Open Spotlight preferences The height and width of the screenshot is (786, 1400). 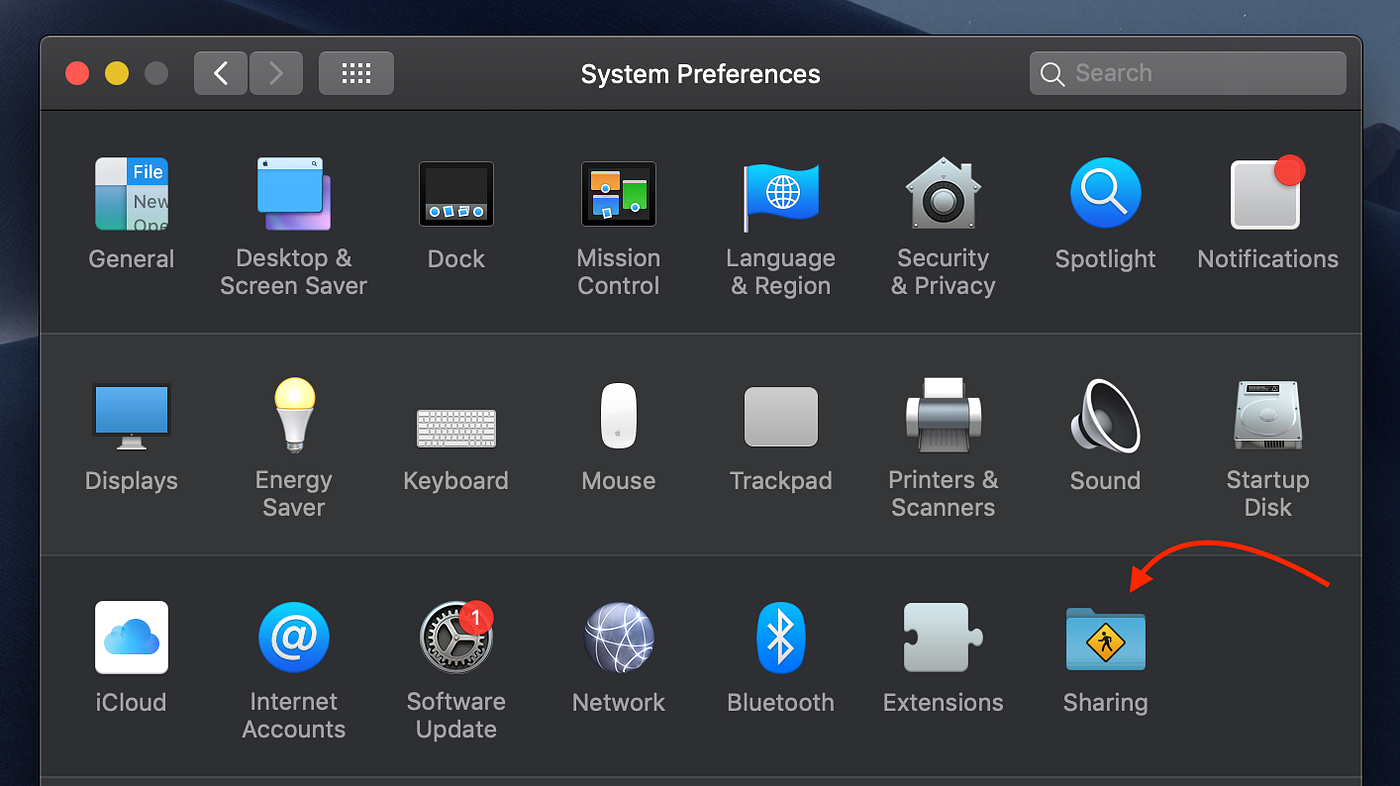[1105, 193]
